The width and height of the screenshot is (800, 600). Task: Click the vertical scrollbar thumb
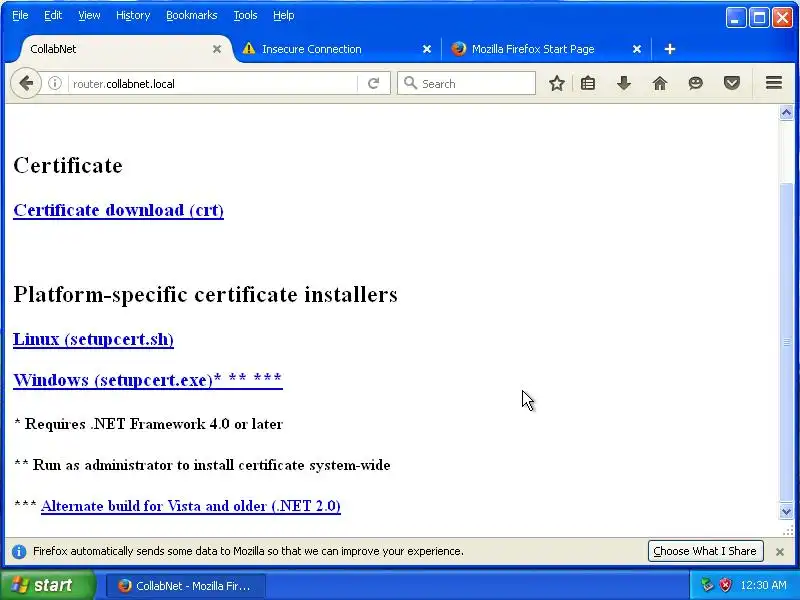point(786,342)
